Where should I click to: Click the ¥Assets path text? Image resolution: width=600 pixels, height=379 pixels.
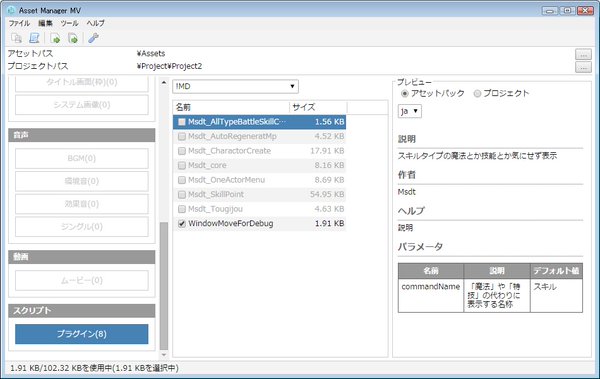[x=151, y=54]
